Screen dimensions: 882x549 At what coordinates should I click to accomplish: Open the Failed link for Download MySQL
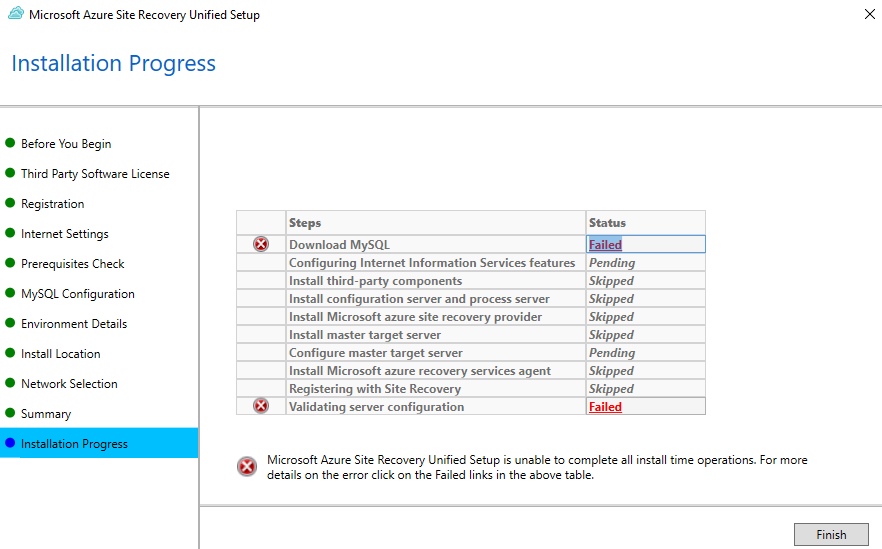605,245
